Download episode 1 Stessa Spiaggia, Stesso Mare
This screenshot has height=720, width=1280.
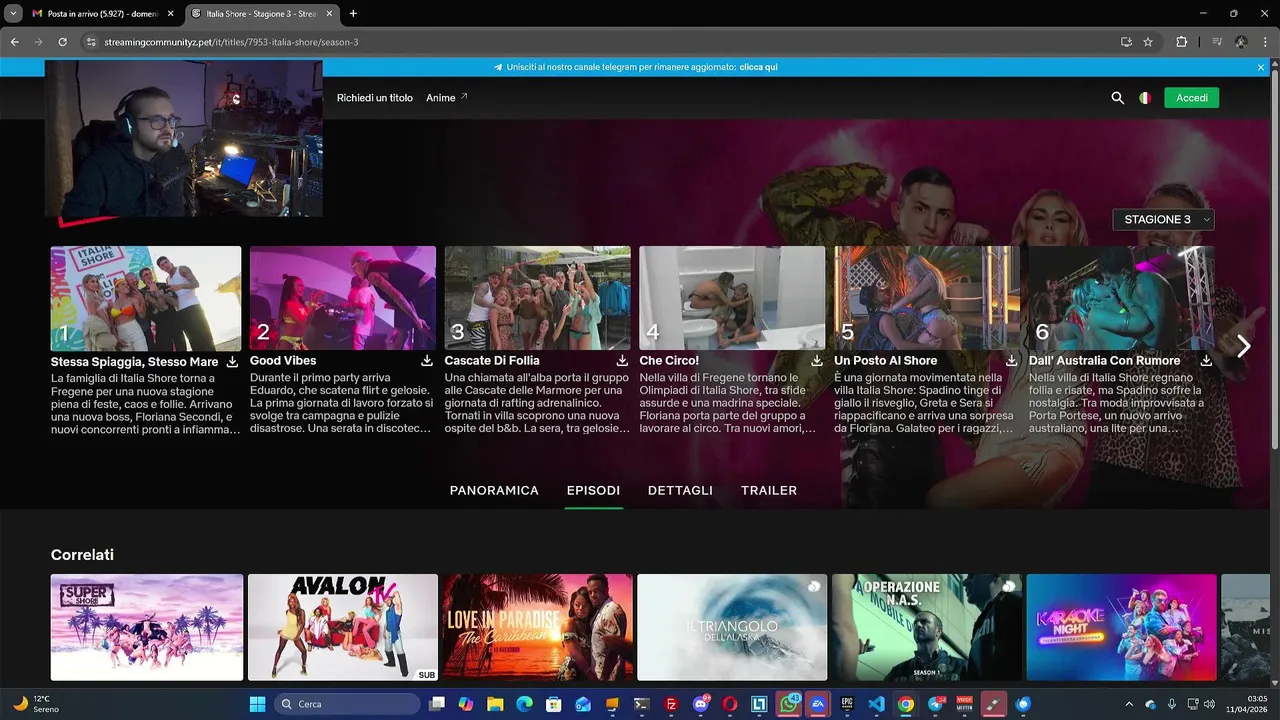232,361
